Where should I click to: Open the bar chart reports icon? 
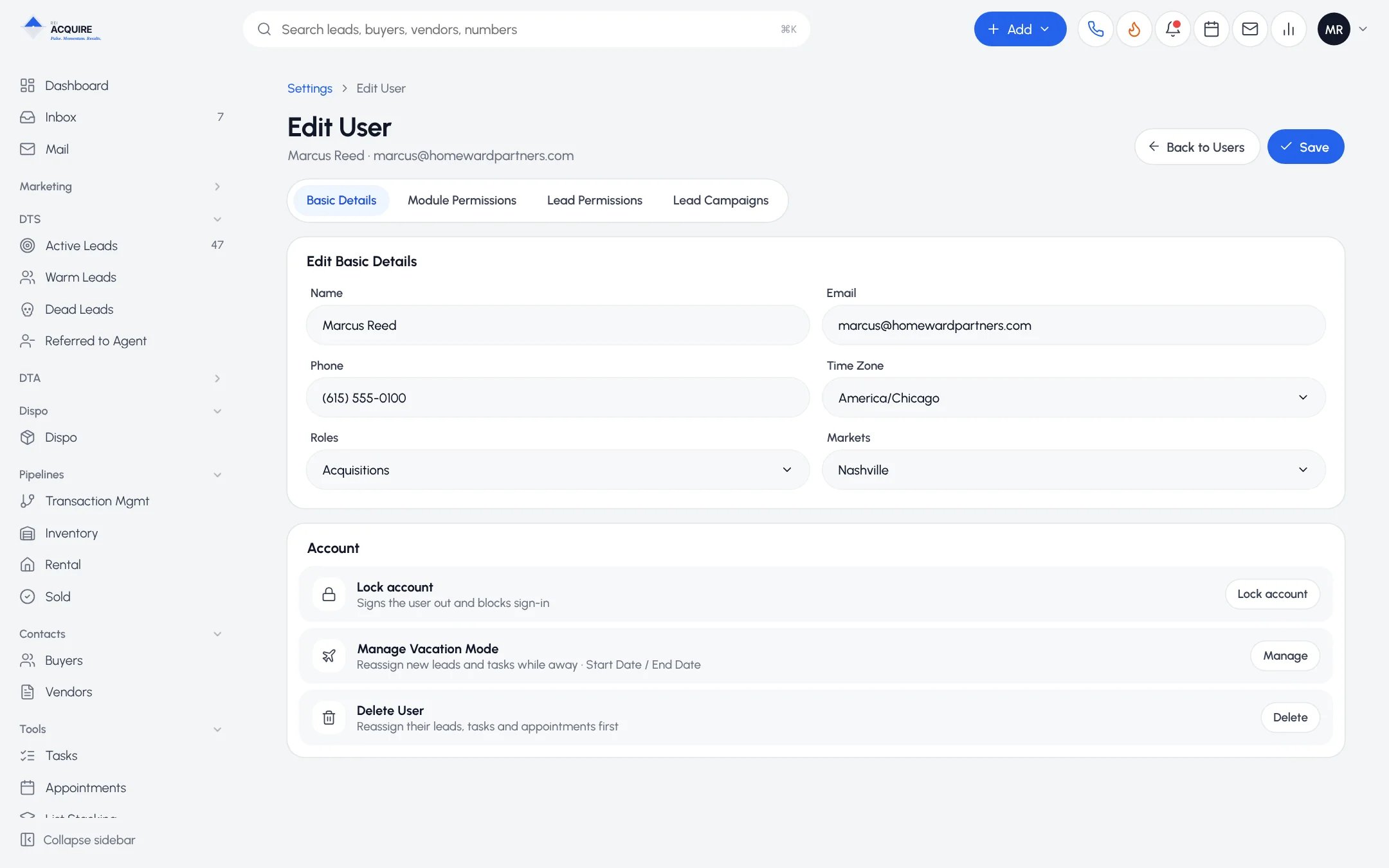point(1288,29)
